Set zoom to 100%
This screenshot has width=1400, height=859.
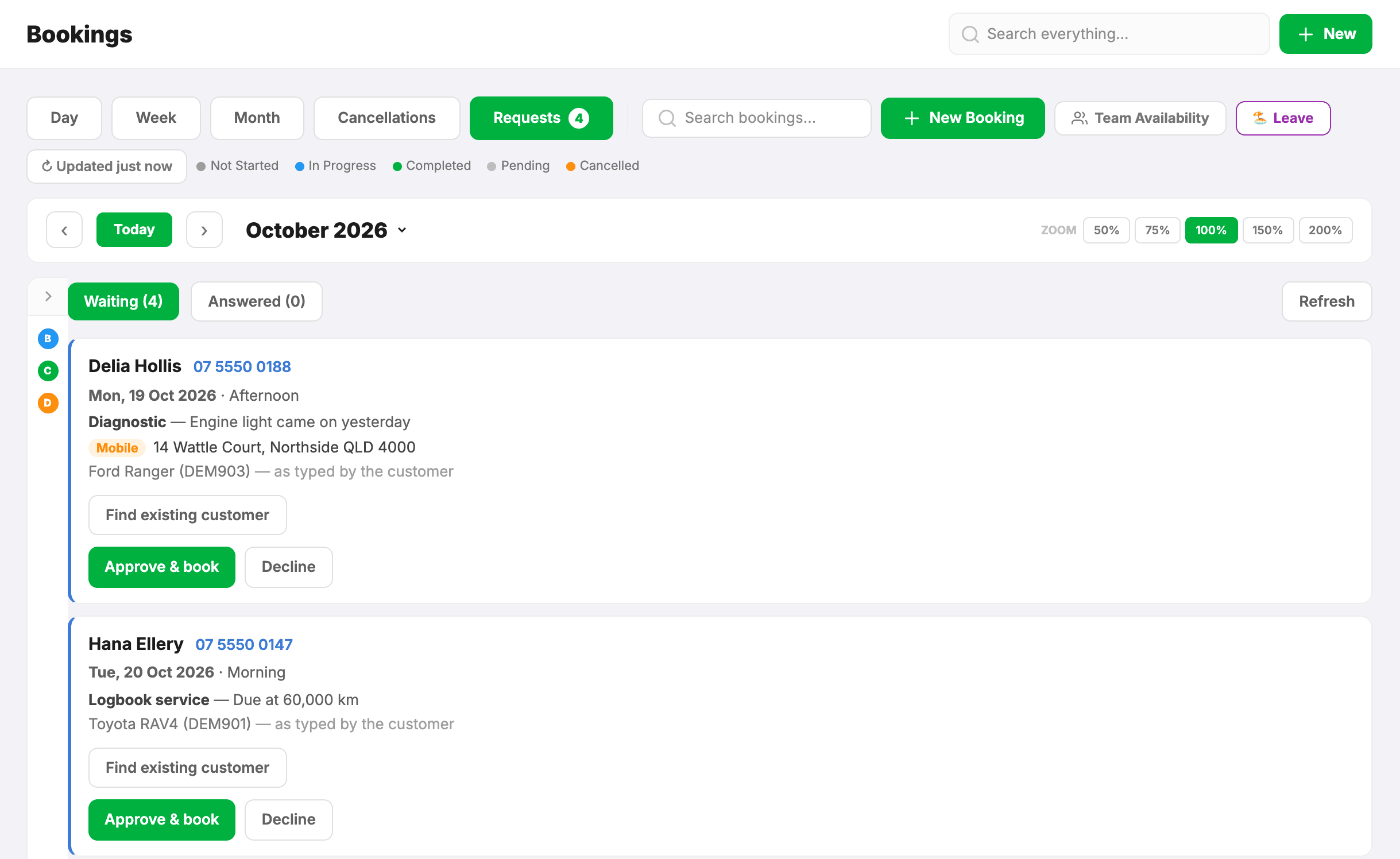(x=1211, y=230)
